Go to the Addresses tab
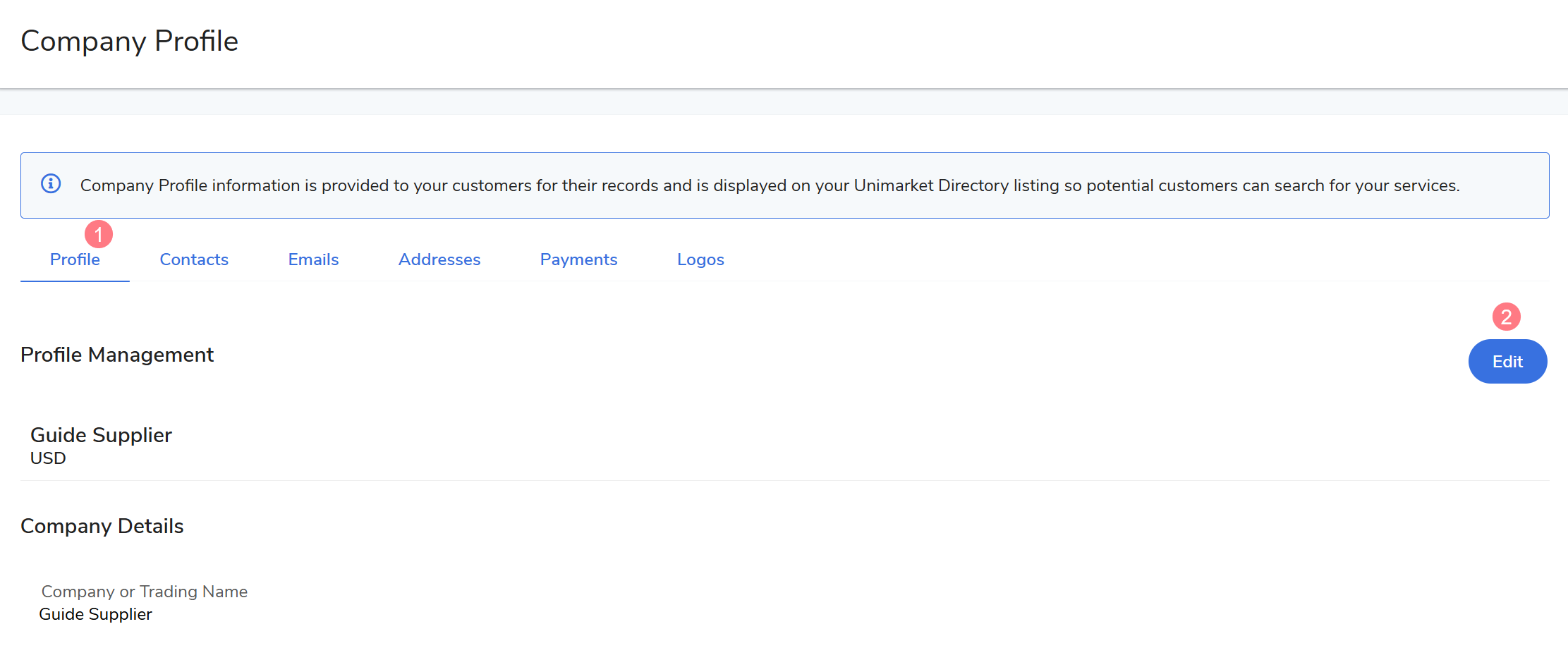The width and height of the screenshot is (1568, 648). pyautogui.click(x=439, y=259)
